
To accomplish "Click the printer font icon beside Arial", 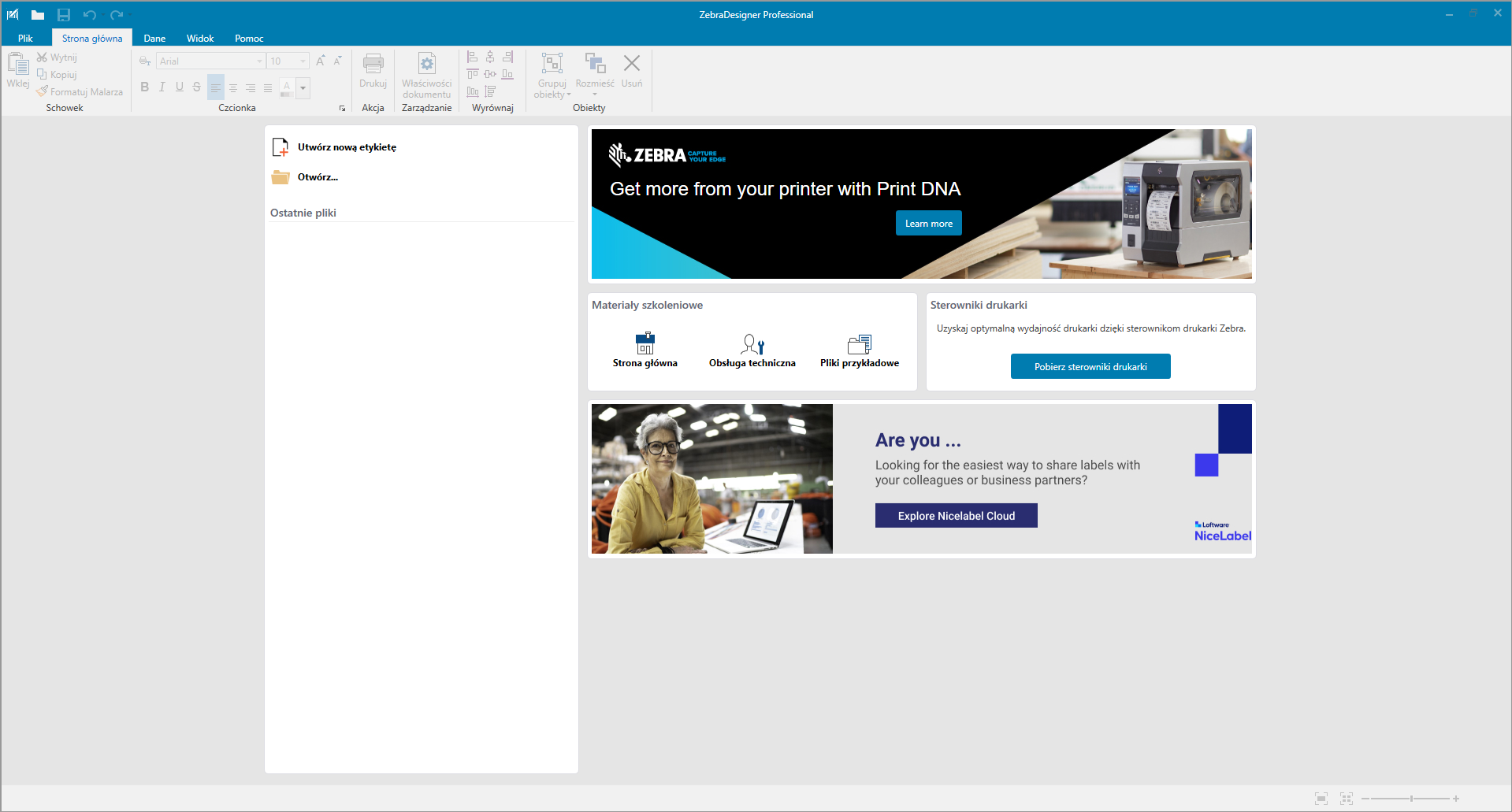I will (x=145, y=61).
